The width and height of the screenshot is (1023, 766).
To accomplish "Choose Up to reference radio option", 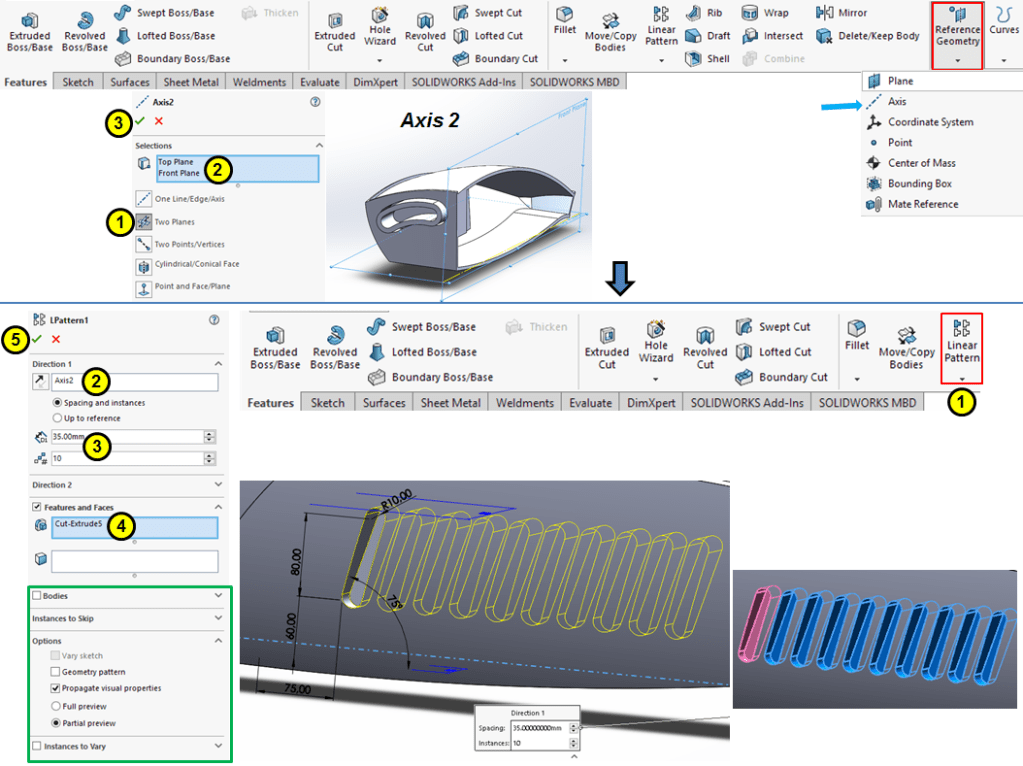I will [57, 418].
